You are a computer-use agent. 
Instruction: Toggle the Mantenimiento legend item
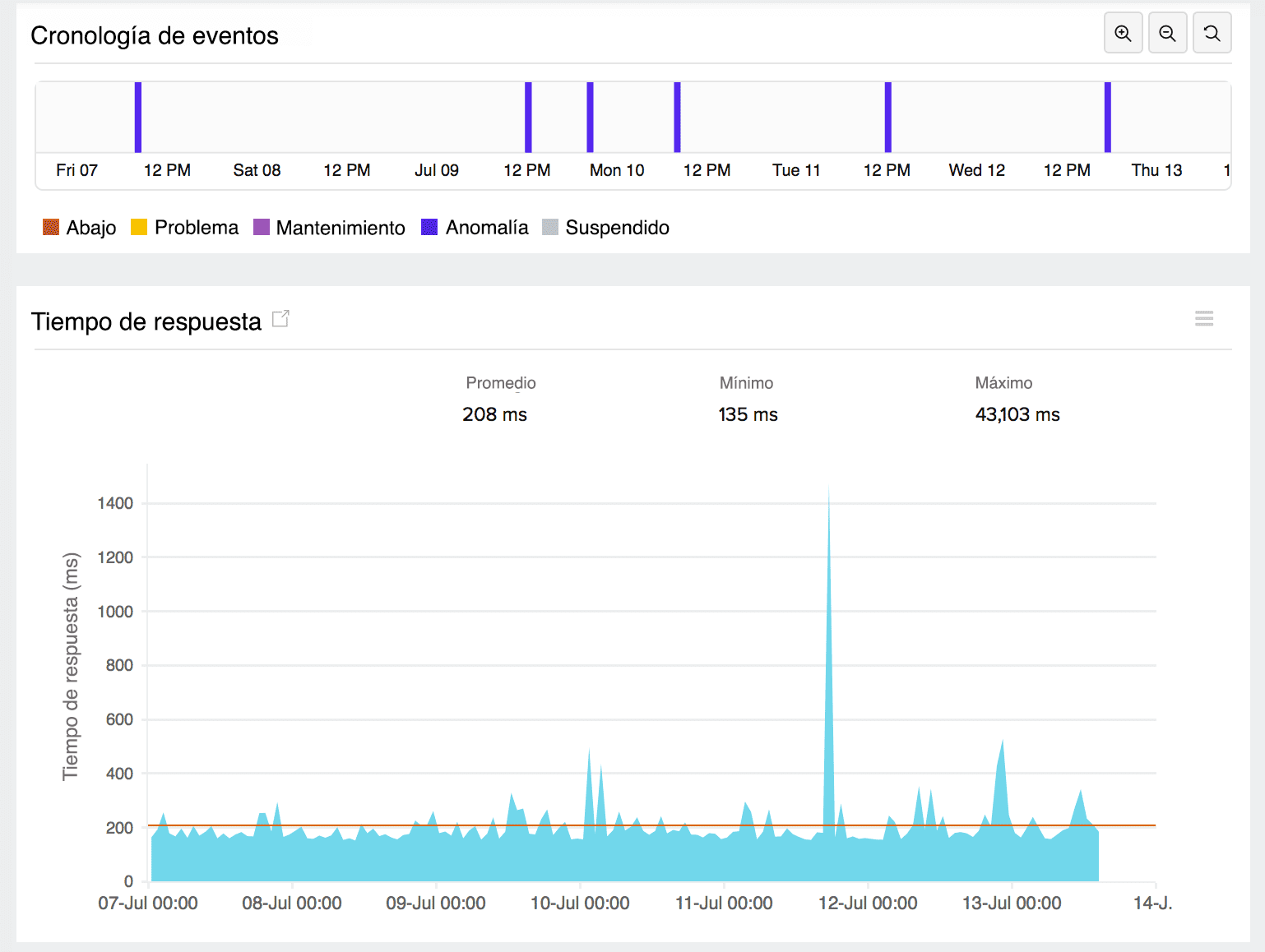click(x=329, y=228)
